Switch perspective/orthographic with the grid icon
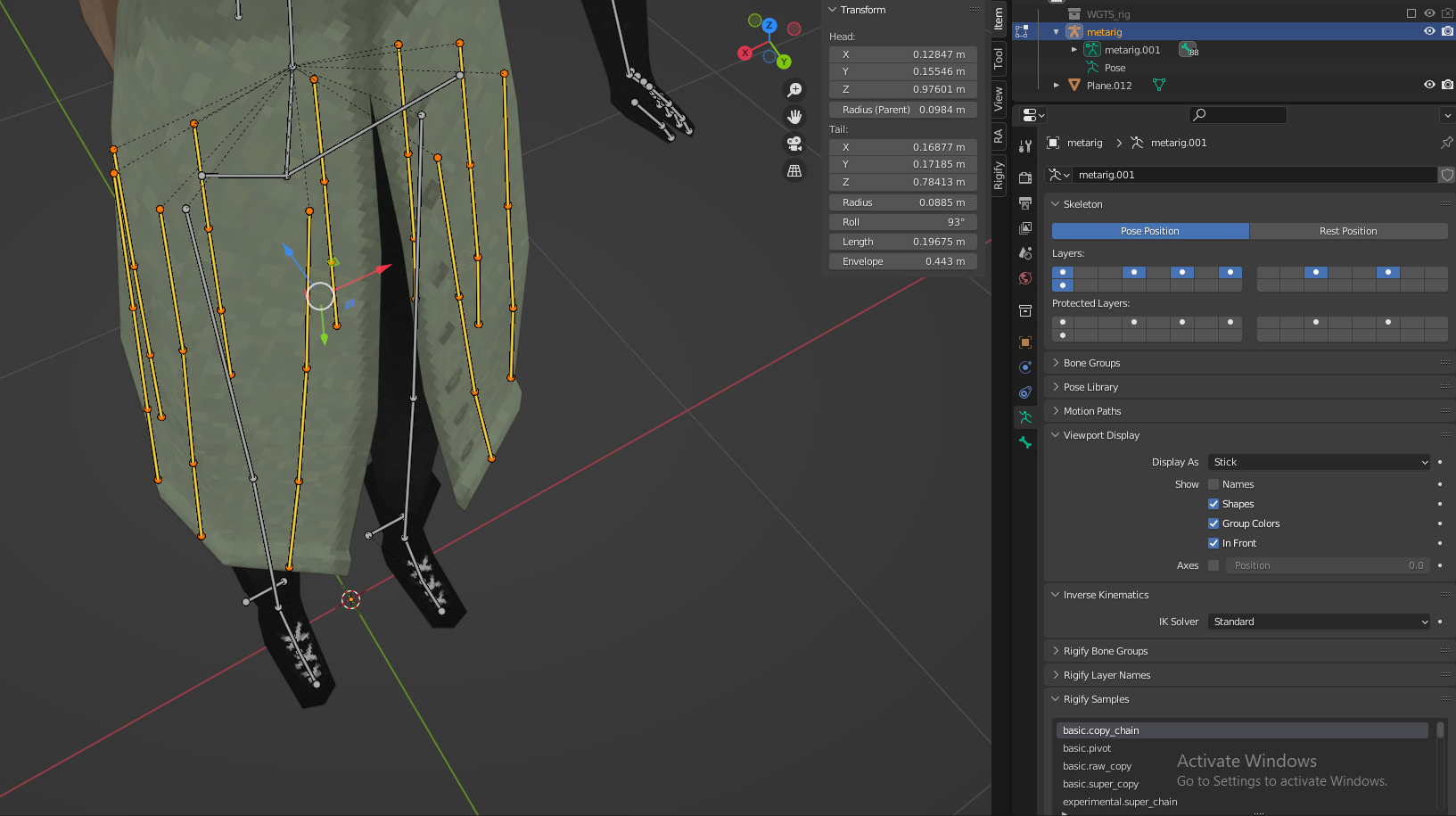Screen dimensions: 1456x816 tap(794, 170)
